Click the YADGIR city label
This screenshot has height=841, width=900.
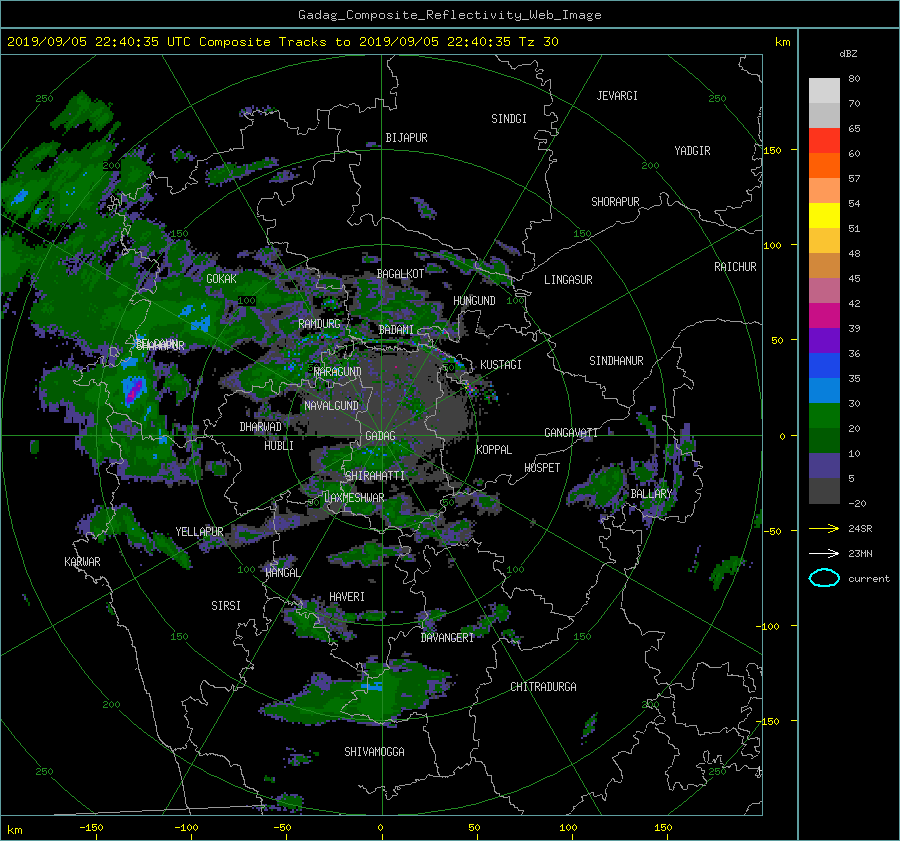[x=692, y=151]
